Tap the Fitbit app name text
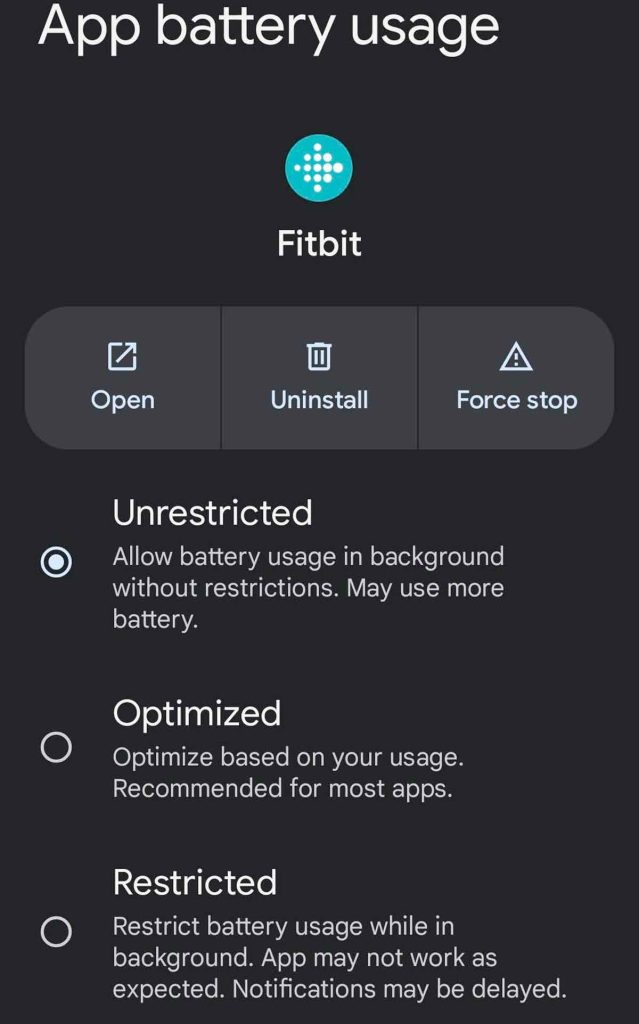The image size is (639, 1024). [x=319, y=243]
